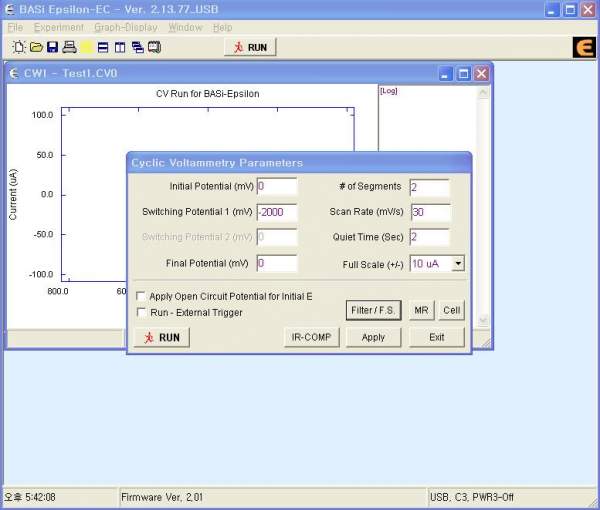Click the yellow square toolbar icon
This screenshot has width=600, height=510.
click(86, 47)
